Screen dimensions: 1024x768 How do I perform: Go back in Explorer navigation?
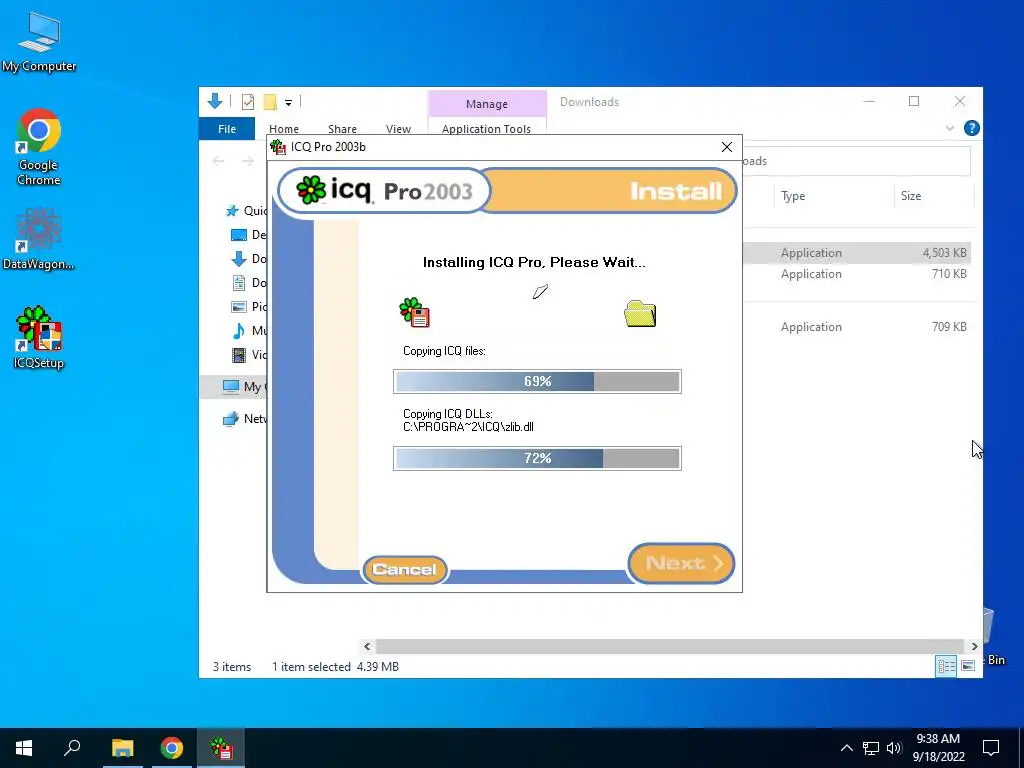click(x=218, y=161)
